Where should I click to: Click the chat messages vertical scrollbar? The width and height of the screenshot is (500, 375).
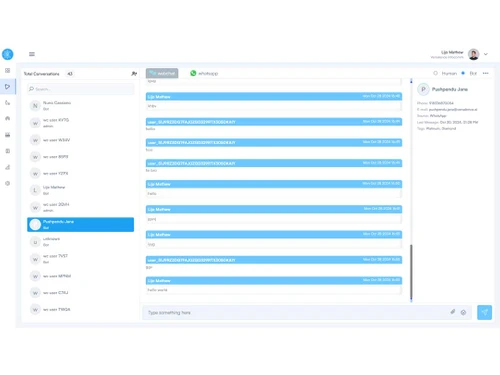pyautogui.click(x=411, y=273)
